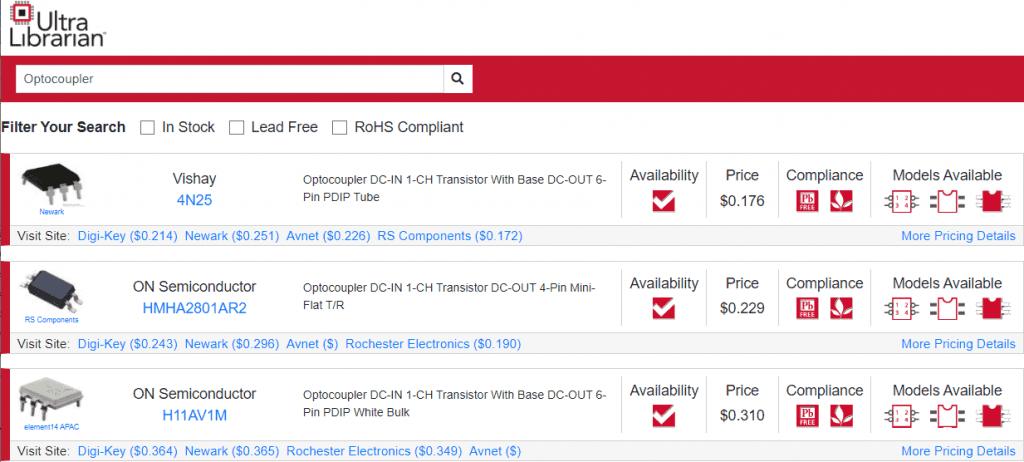Click the Optocoupler search input field
Image resolution: width=1024 pixels, height=462 pixels.
[x=229, y=79]
